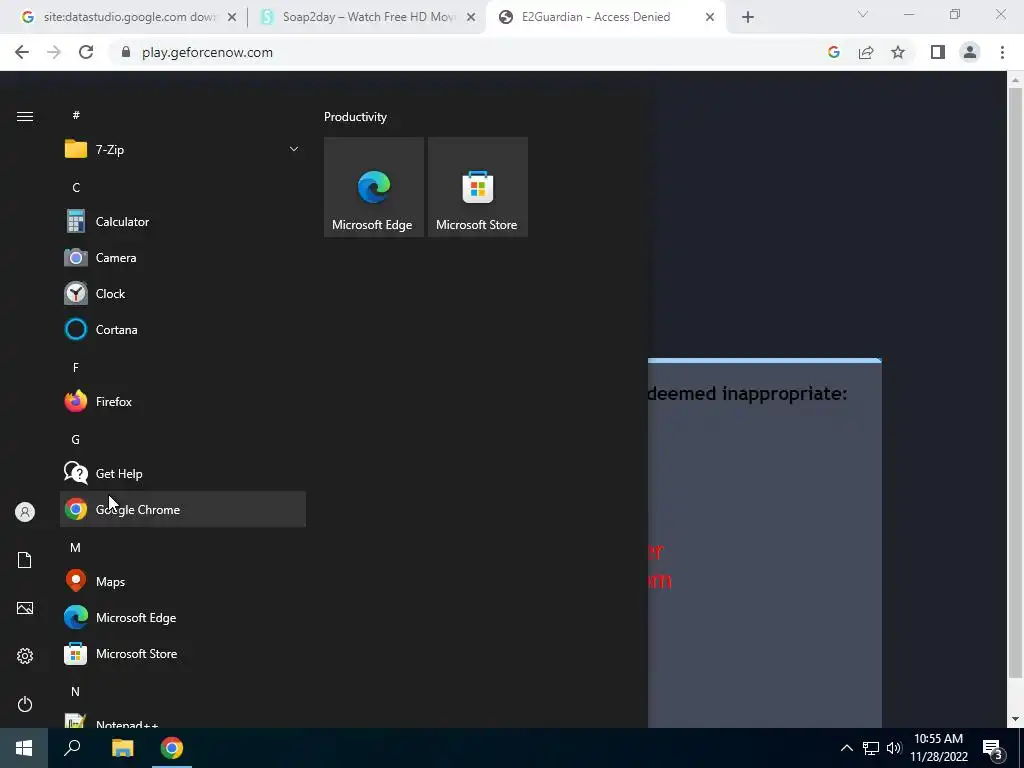Open the notification center icon
1024x768 pixels.
(x=993, y=749)
